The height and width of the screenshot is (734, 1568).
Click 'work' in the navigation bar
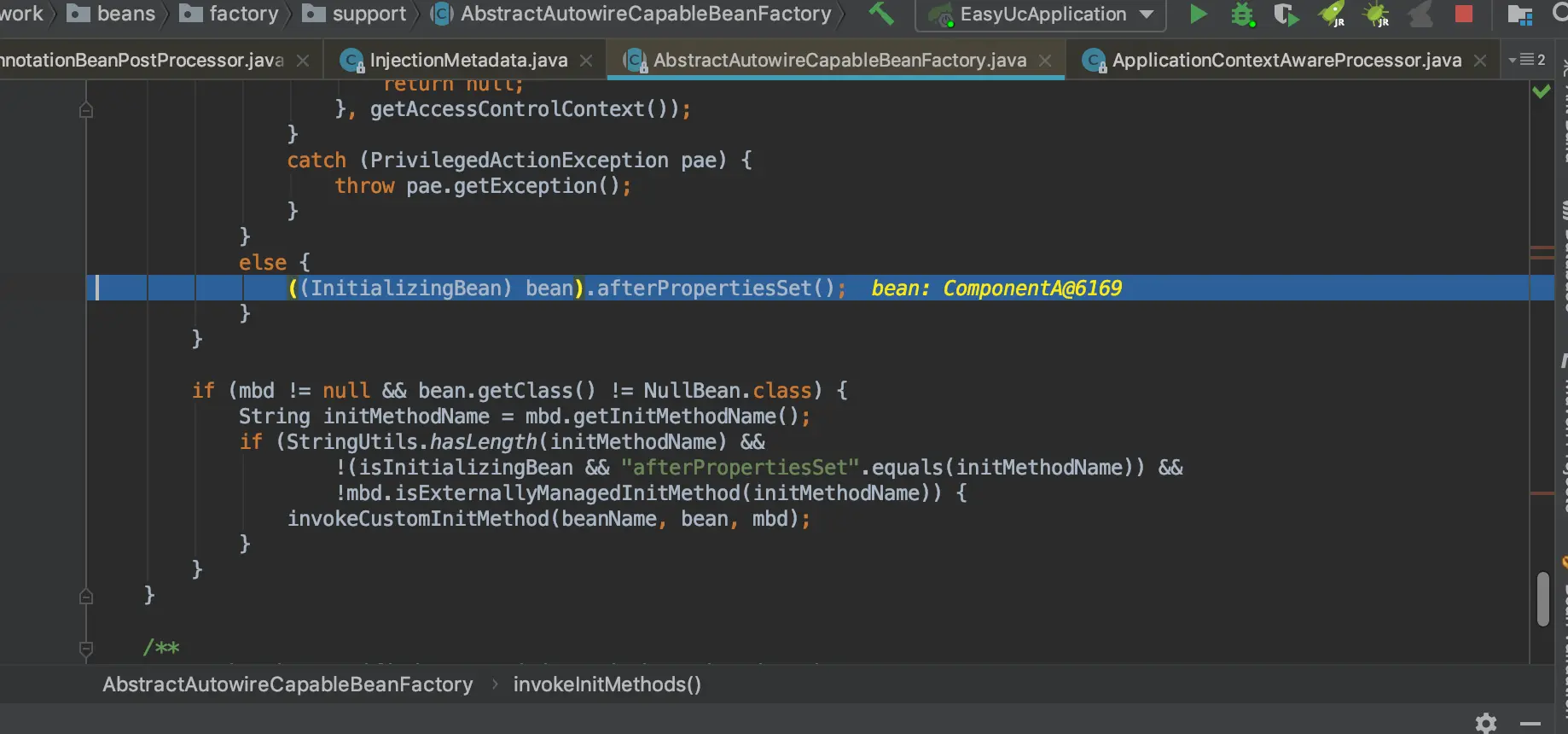[x=21, y=14]
